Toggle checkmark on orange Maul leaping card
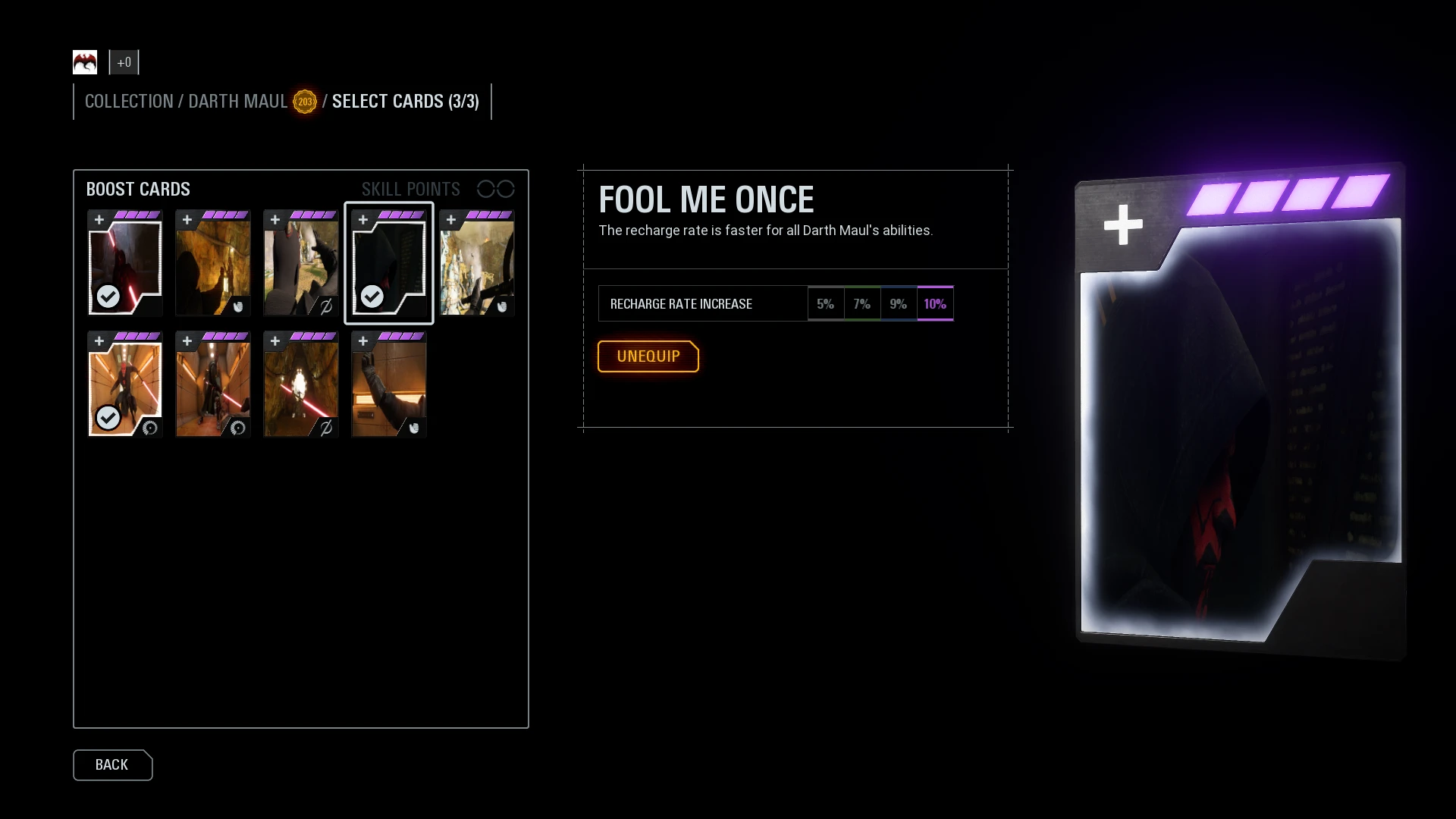 [x=108, y=418]
